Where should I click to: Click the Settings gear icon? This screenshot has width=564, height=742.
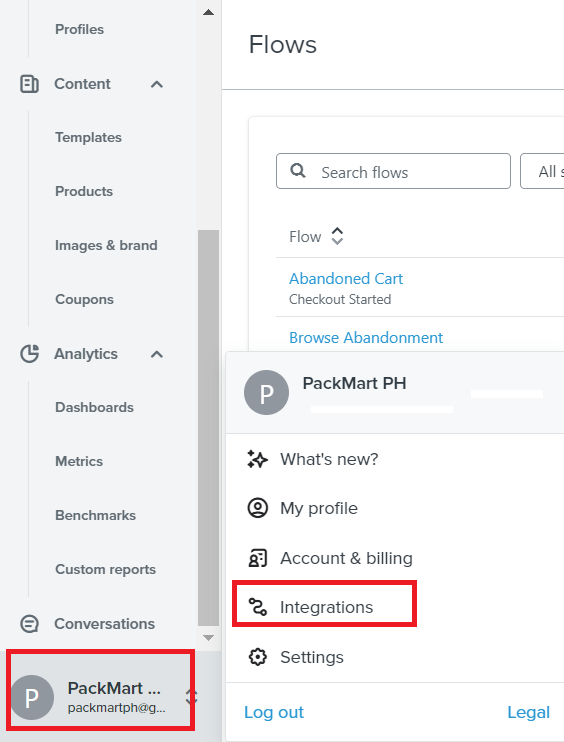tap(257, 657)
